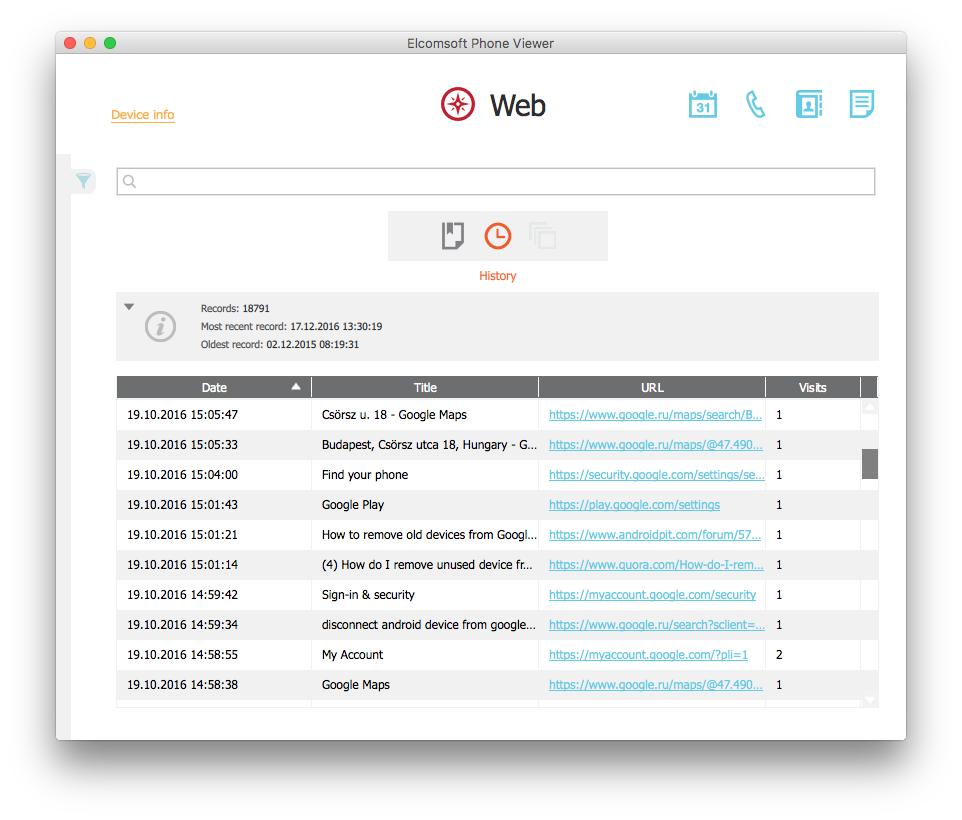
Task: Open the myaccount.google.com/?pli=1 link
Action: pyautogui.click(x=648, y=655)
